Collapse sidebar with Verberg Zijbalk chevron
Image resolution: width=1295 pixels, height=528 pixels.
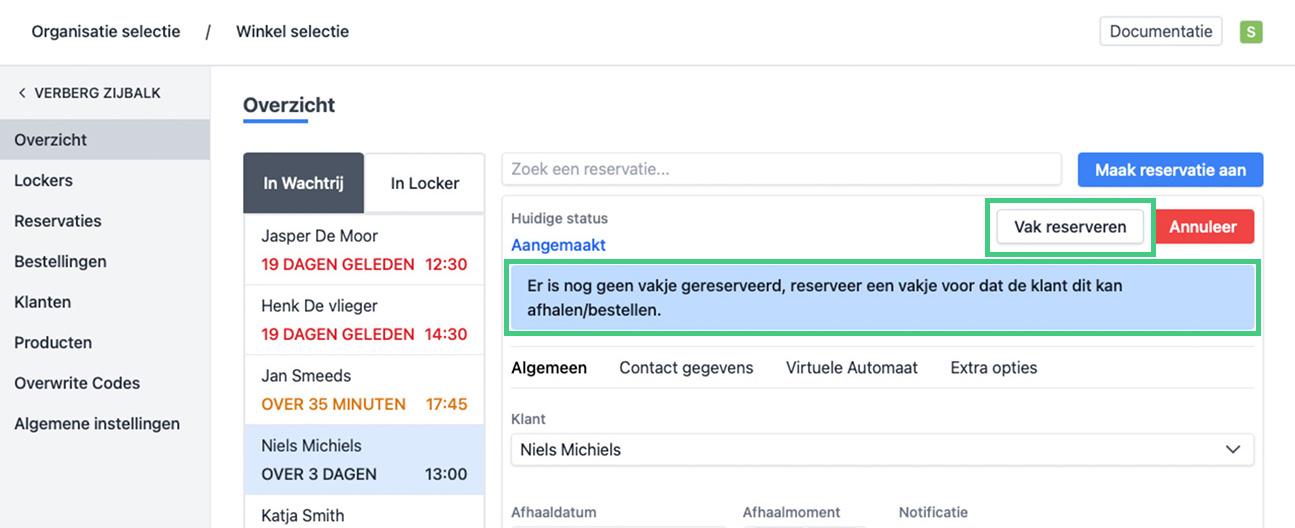click(x=22, y=93)
